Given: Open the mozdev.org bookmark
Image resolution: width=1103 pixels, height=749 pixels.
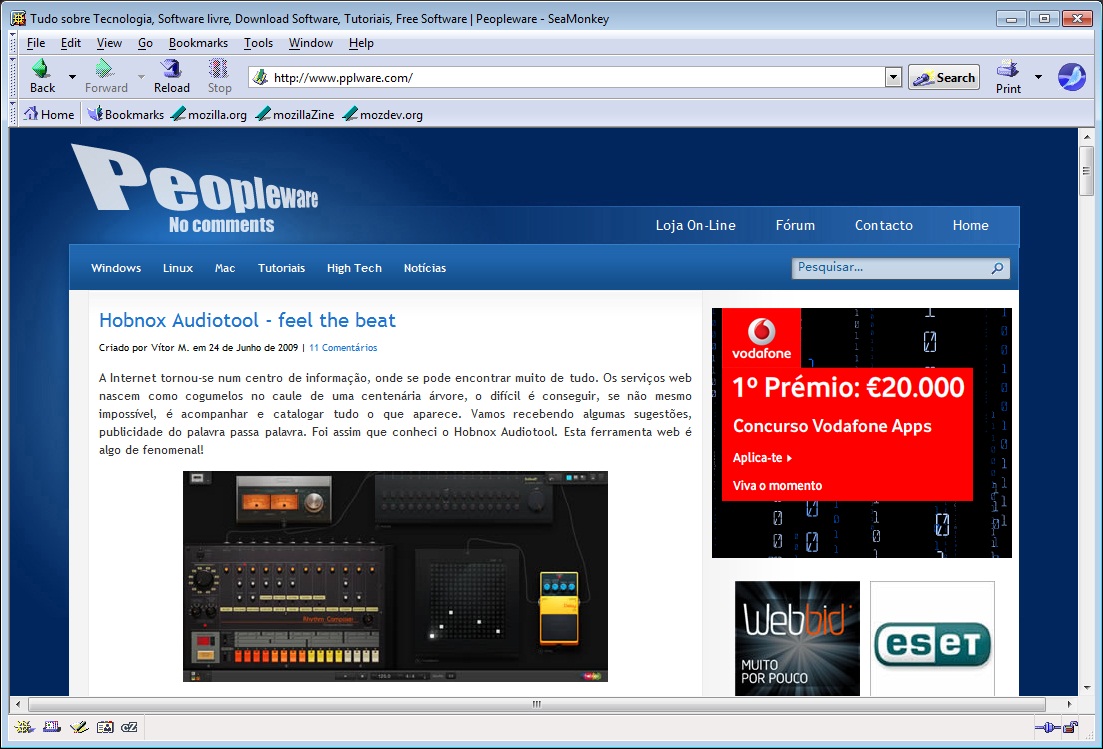Looking at the screenshot, I should point(383,114).
